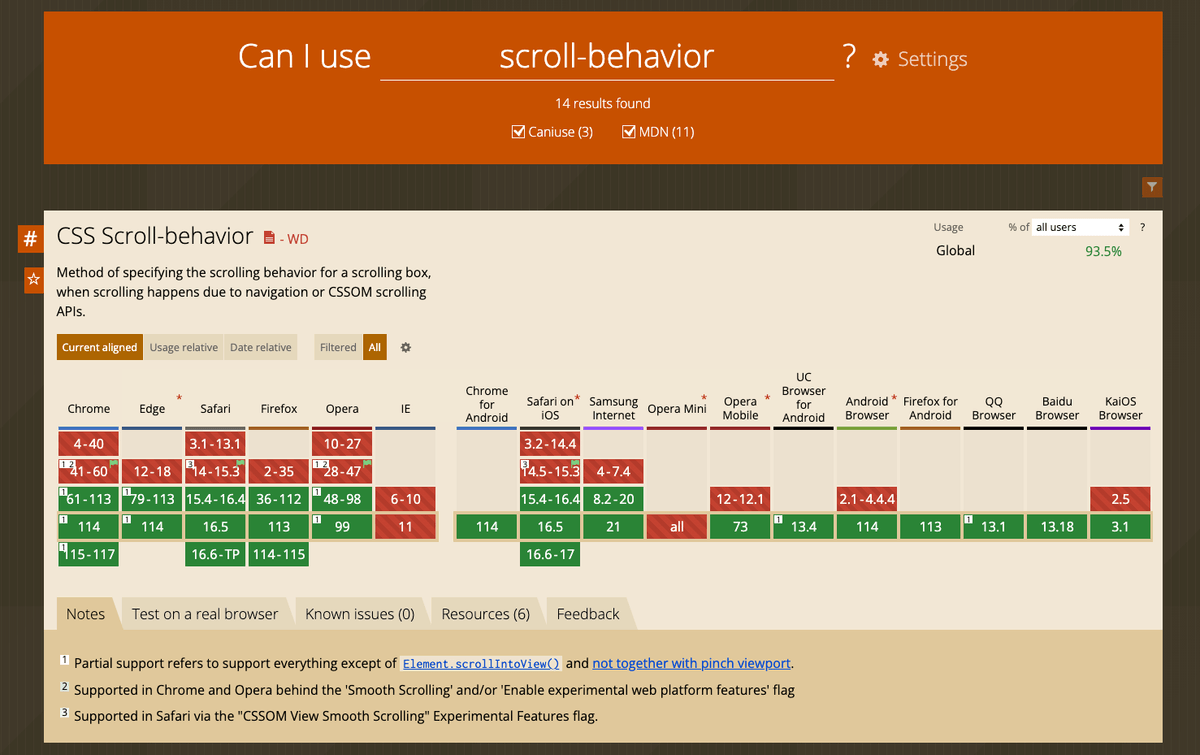Uncheck the MDN (11) results checkbox

coord(629,131)
